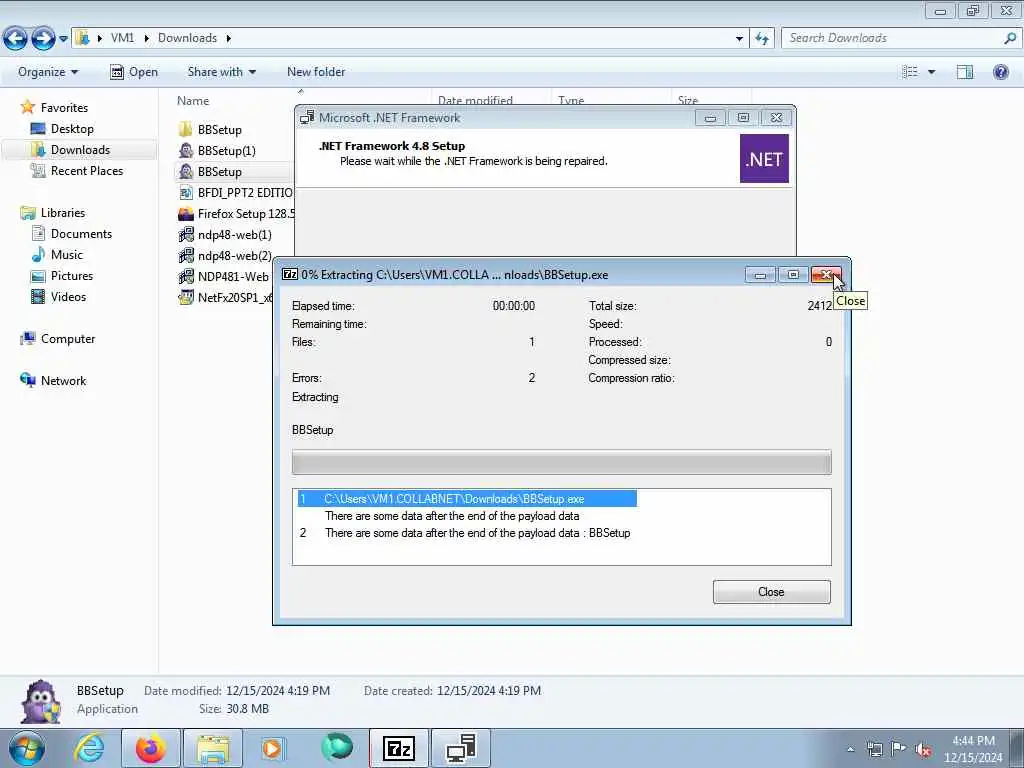Select error 2 payload data message
The image size is (1024, 768).
click(x=464, y=533)
